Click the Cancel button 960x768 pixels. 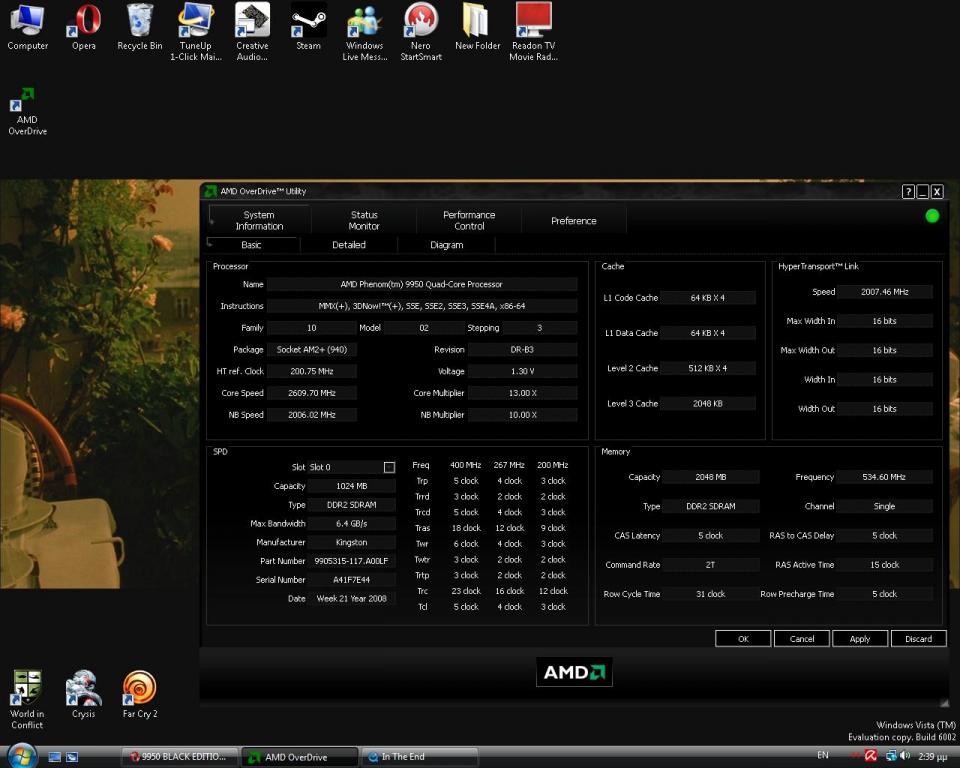click(802, 639)
